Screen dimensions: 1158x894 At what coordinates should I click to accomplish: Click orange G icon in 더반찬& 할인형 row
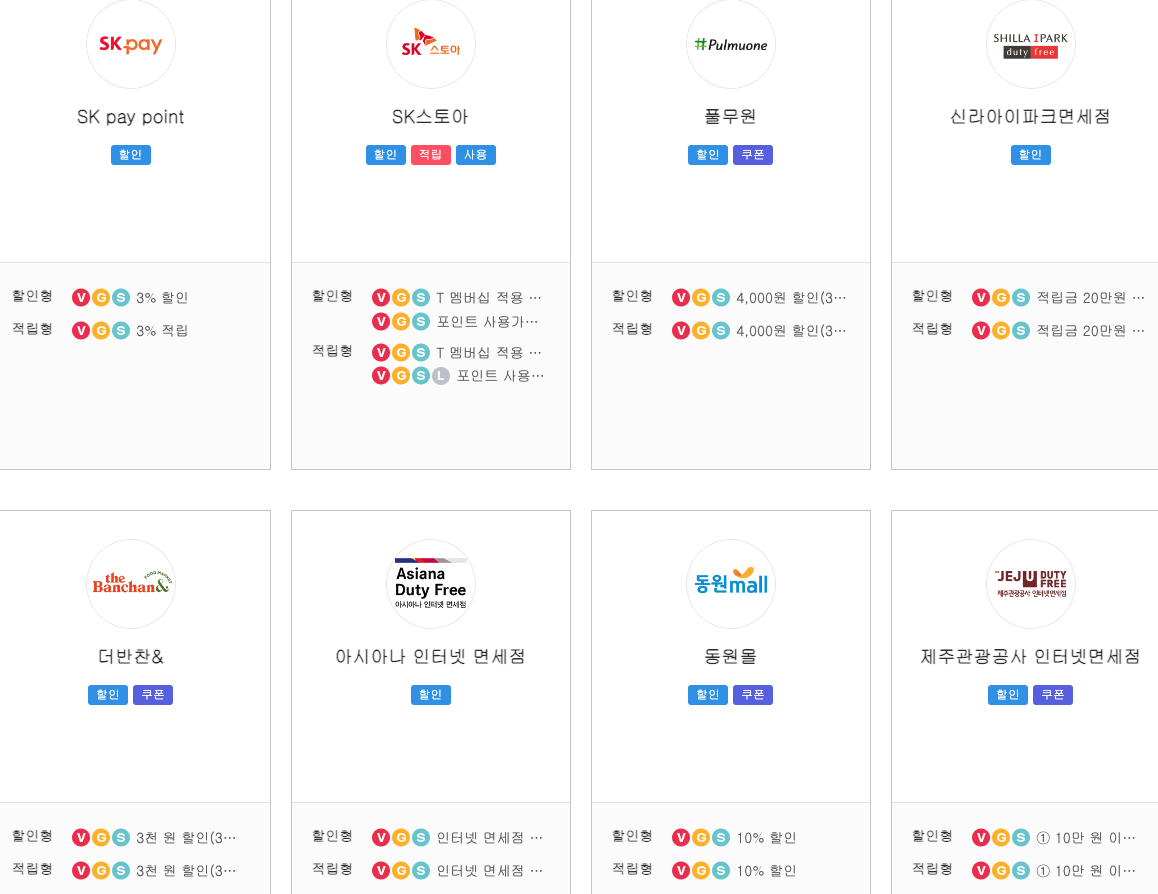(101, 838)
